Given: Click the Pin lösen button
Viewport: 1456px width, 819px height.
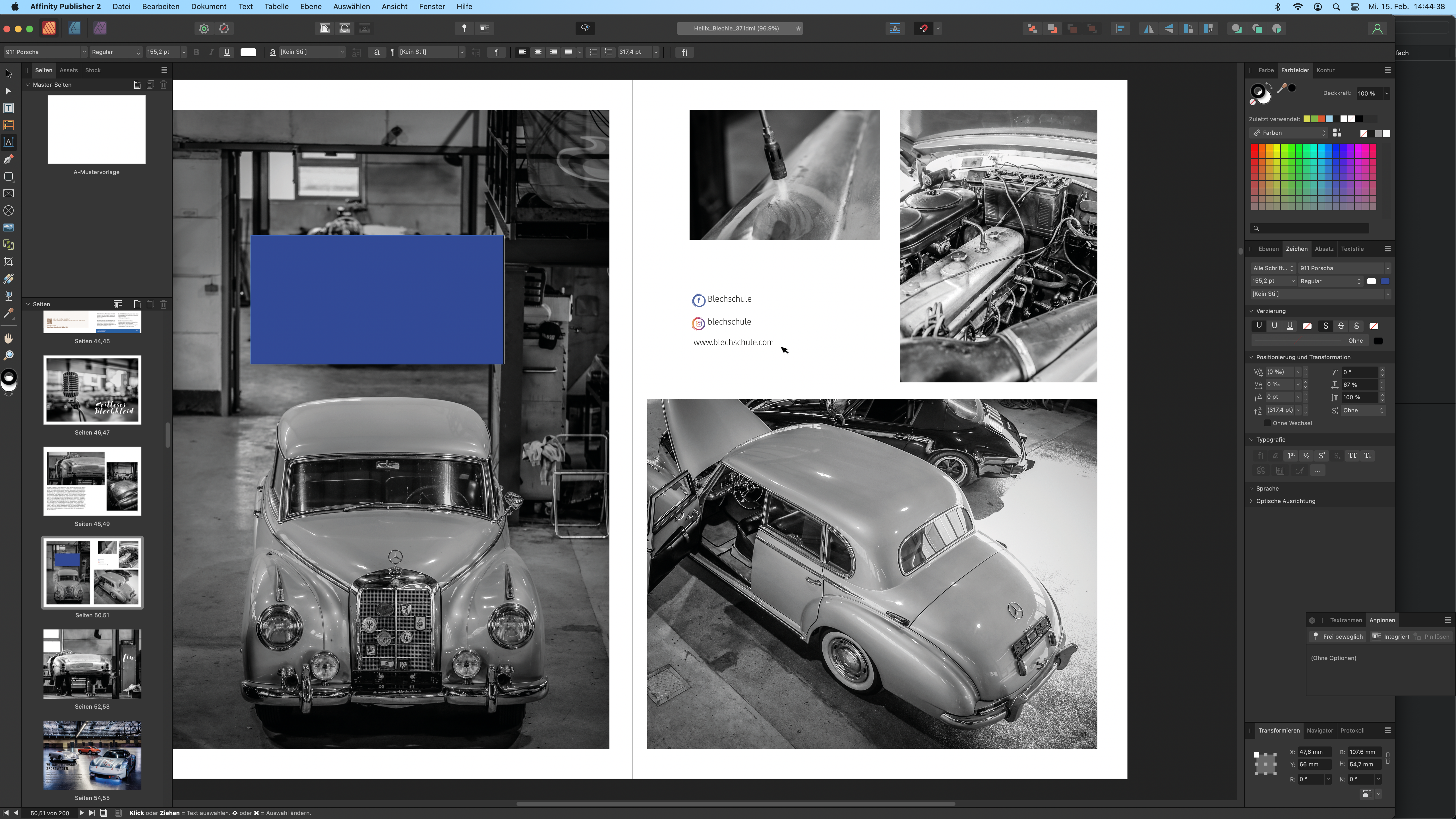Looking at the screenshot, I should pyautogui.click(x=1432, y=636).
